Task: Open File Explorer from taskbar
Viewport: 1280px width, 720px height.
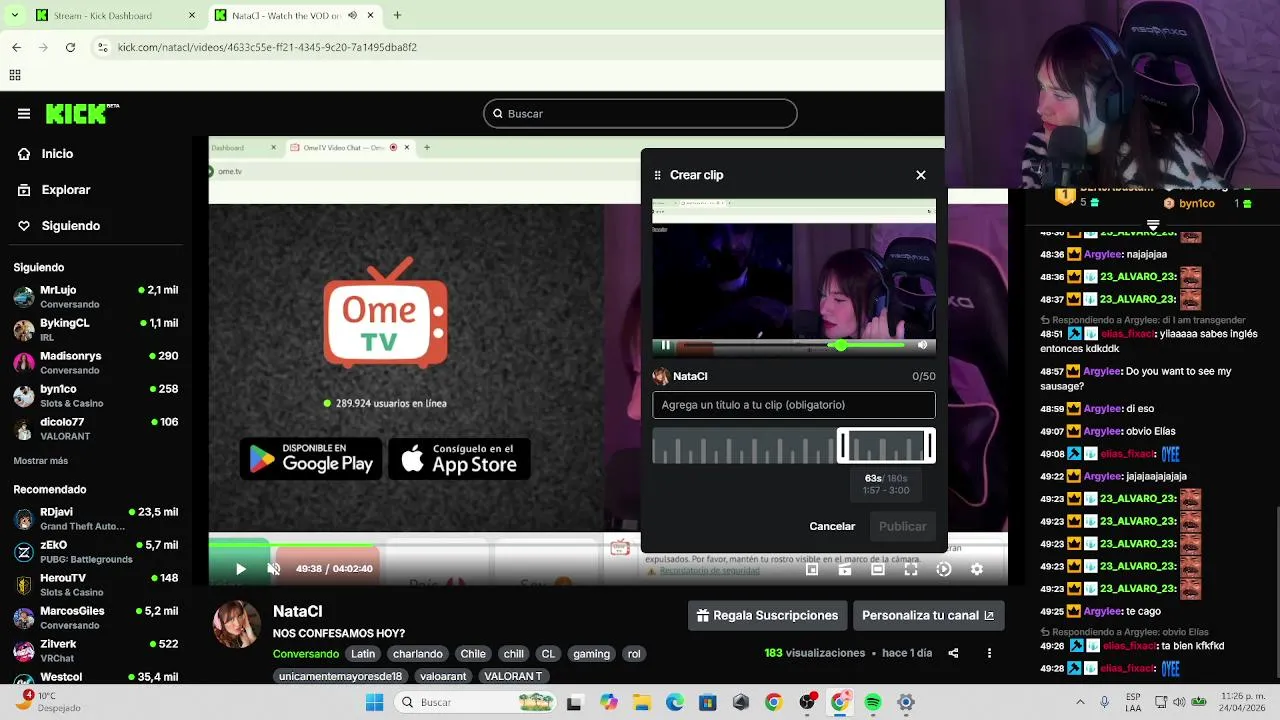Action: [641, 703]
